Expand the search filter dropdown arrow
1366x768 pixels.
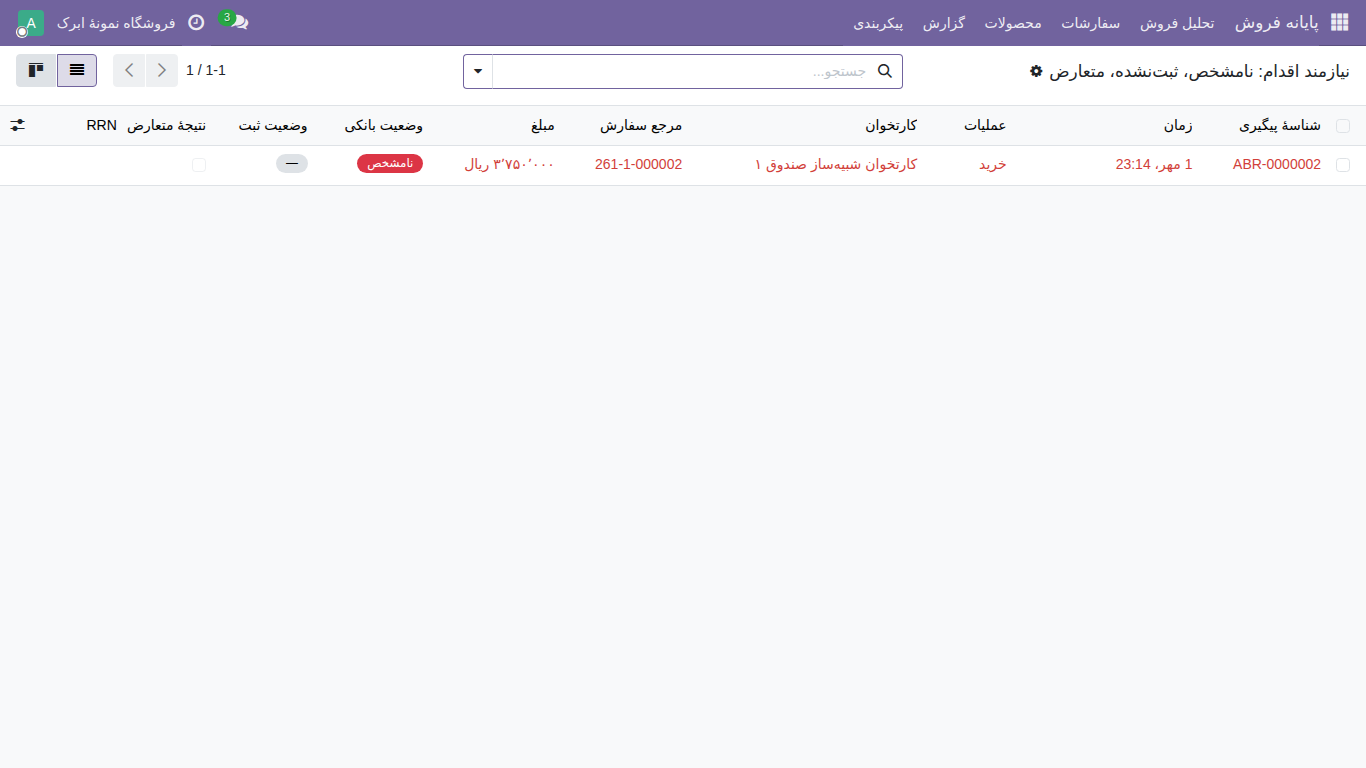coord(478,71)
